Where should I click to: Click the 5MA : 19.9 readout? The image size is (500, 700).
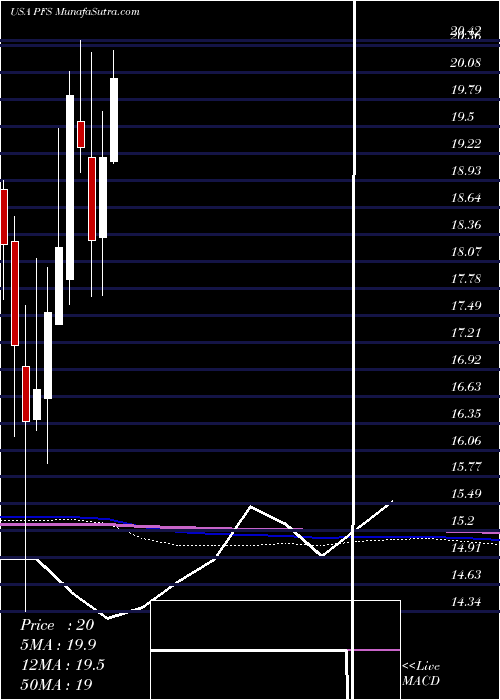click(58, 645)
